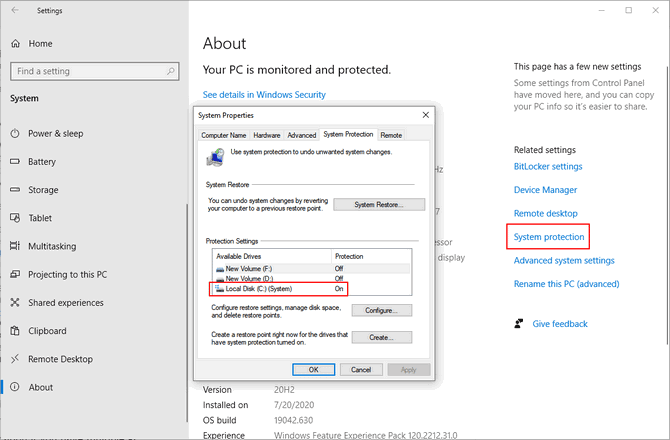Click the Find a setting search box
The height and width of the screenshot is (440, 670).
click(94, 71)
